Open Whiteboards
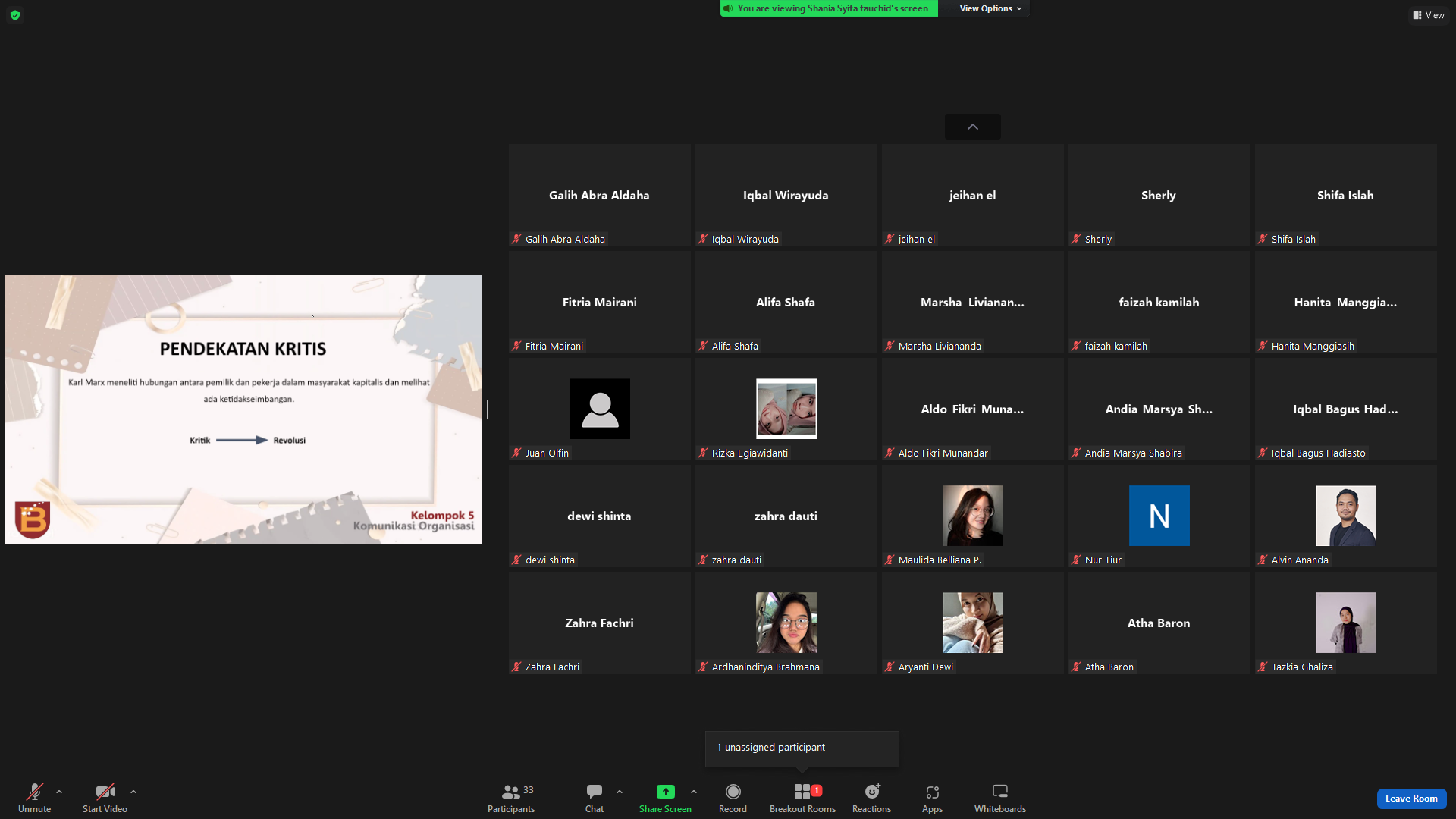 pyautogui.click(x=1000, y=798)
